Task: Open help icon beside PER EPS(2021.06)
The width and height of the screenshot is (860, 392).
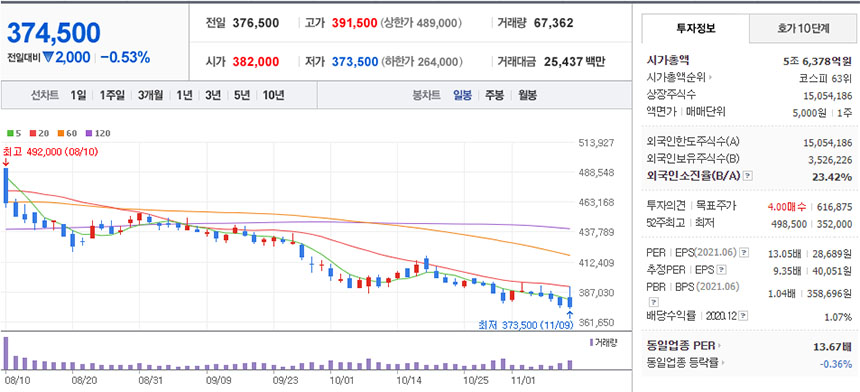Action: (744, 253)
